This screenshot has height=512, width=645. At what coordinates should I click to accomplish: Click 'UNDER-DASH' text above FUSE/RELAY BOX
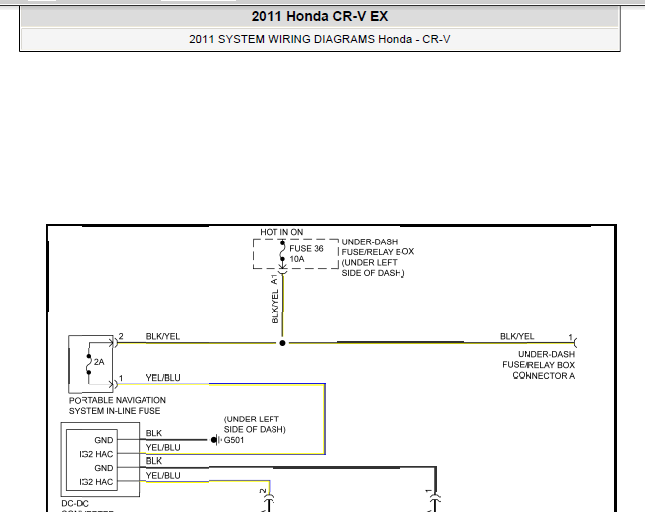[x=370, y=242]
